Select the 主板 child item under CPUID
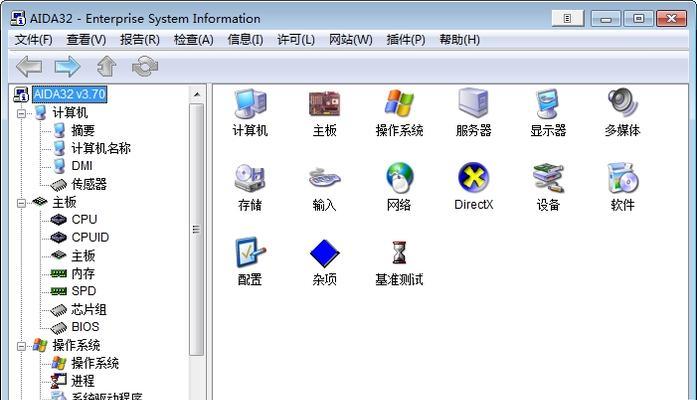 pyautogui.click(x=83, y=256)
